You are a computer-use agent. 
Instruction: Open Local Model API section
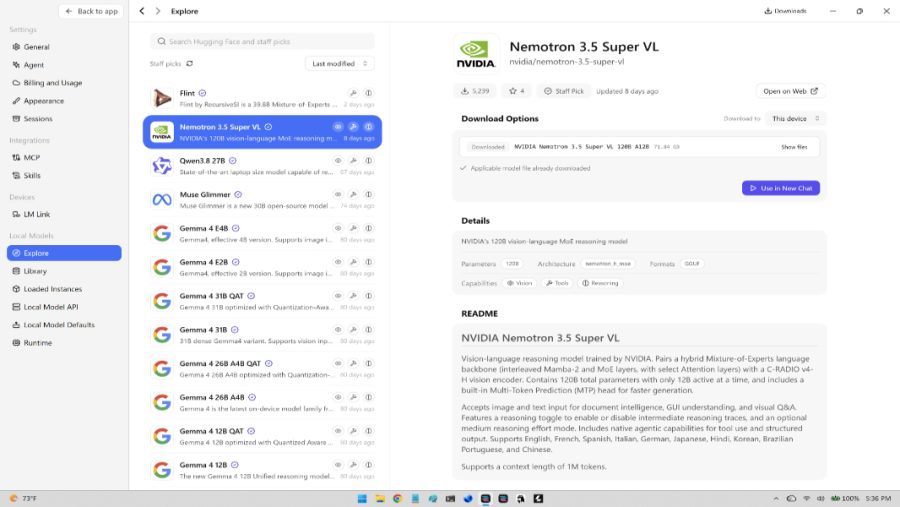pos(51,307)
